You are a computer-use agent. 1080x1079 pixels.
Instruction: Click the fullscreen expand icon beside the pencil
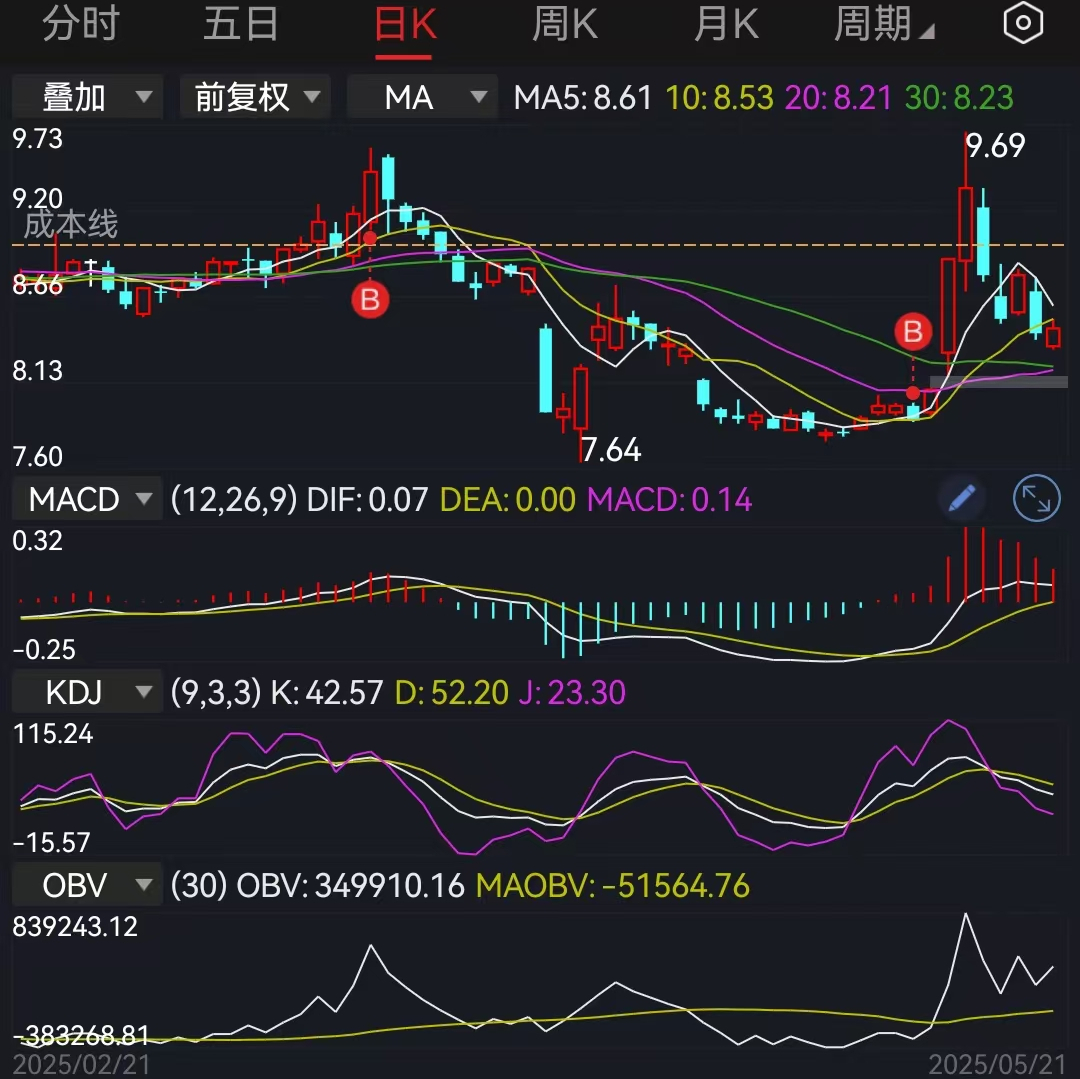(1036, 499)
